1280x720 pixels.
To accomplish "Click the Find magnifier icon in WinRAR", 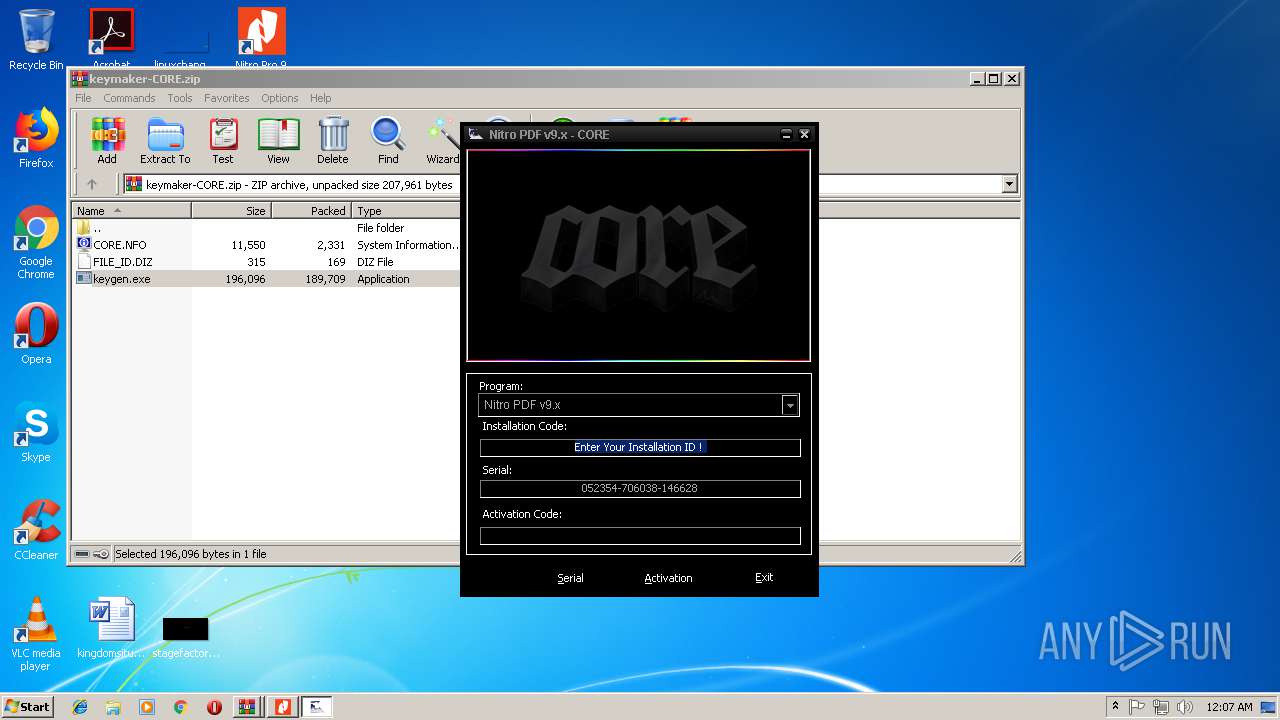I will (x=388, y=140).
